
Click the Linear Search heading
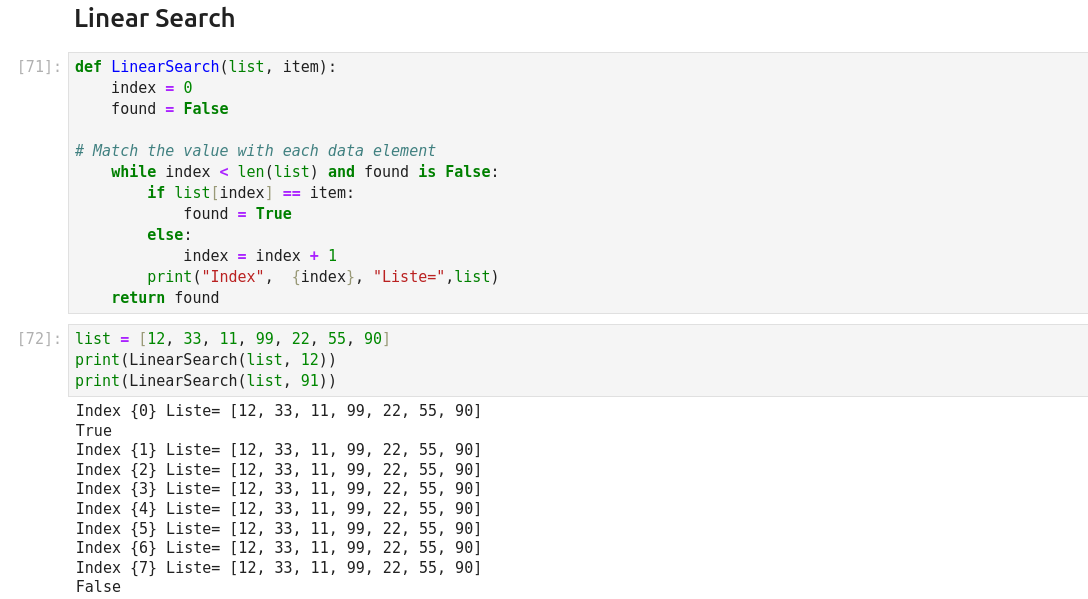[x=154, y=18]
